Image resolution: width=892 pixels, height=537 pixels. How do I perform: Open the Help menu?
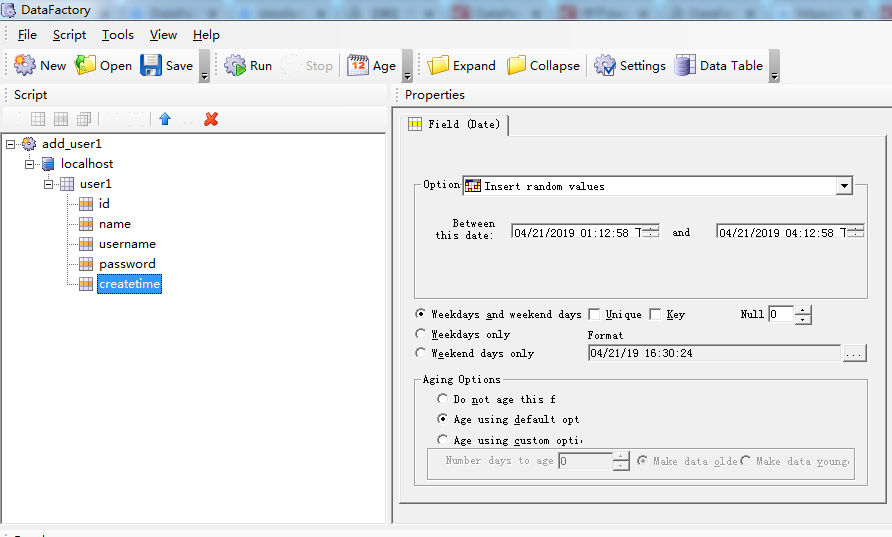tap(206, 35)
